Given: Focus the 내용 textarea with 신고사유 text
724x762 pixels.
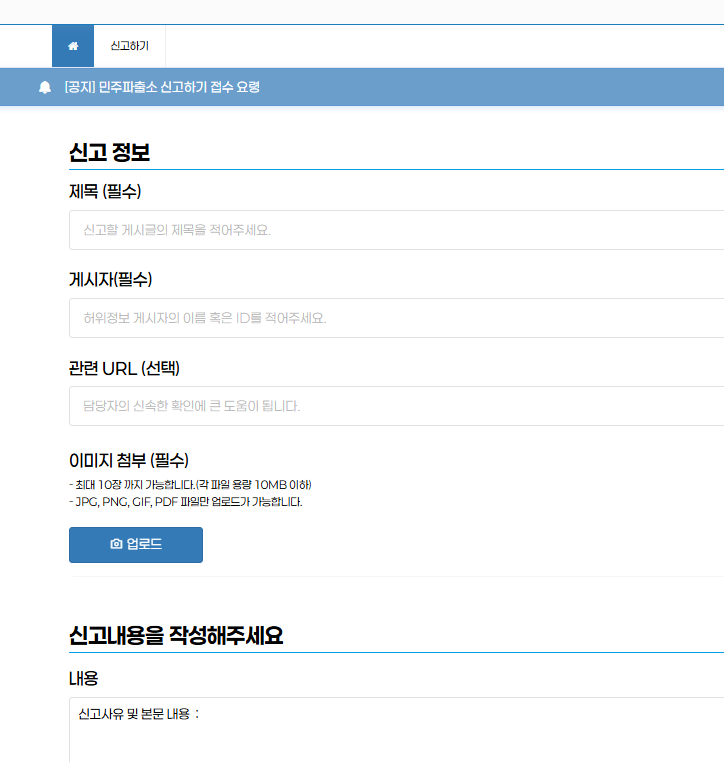Looking at the screenshot, I should point(396,729).
